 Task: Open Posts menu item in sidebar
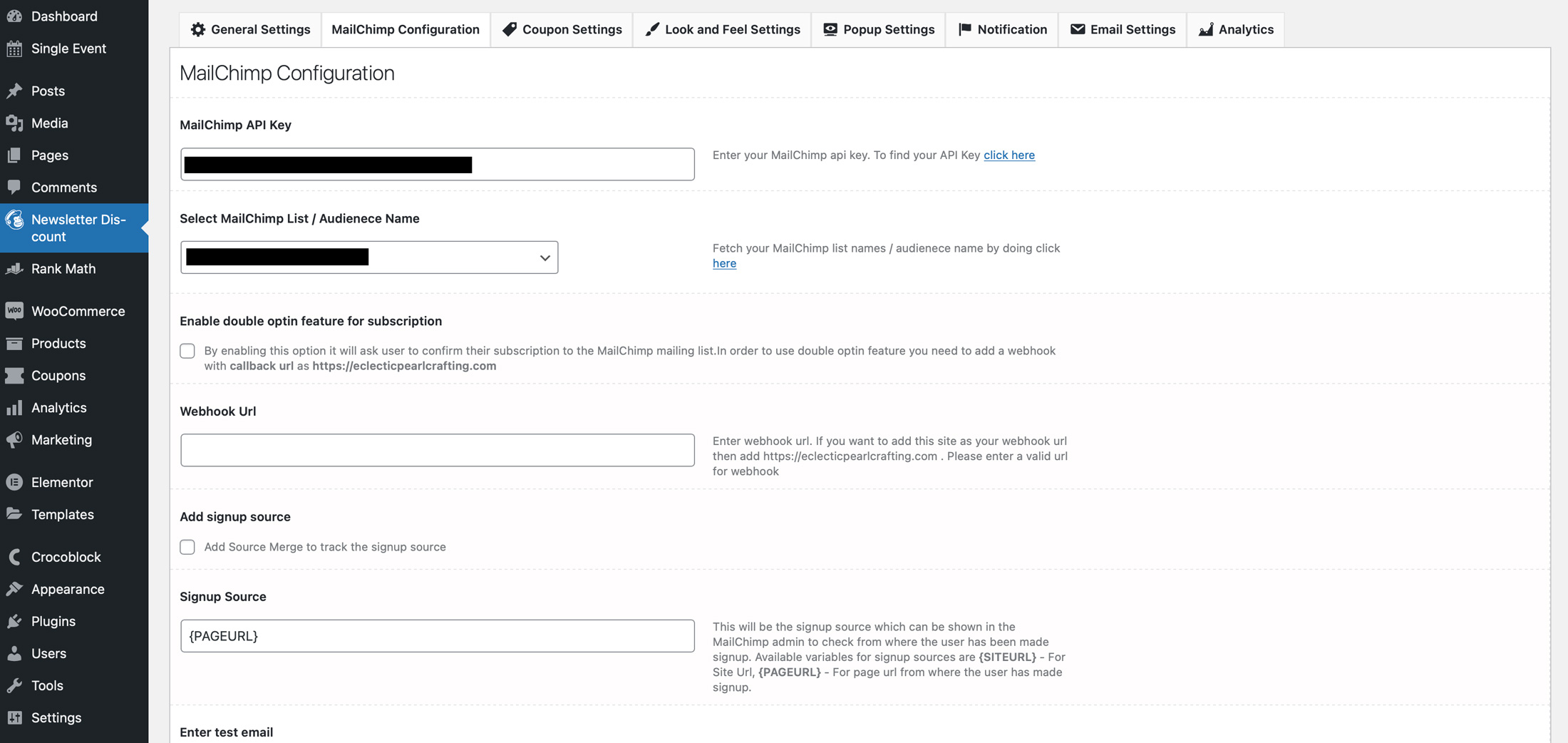pyautogui.click(x=74, y=91)
